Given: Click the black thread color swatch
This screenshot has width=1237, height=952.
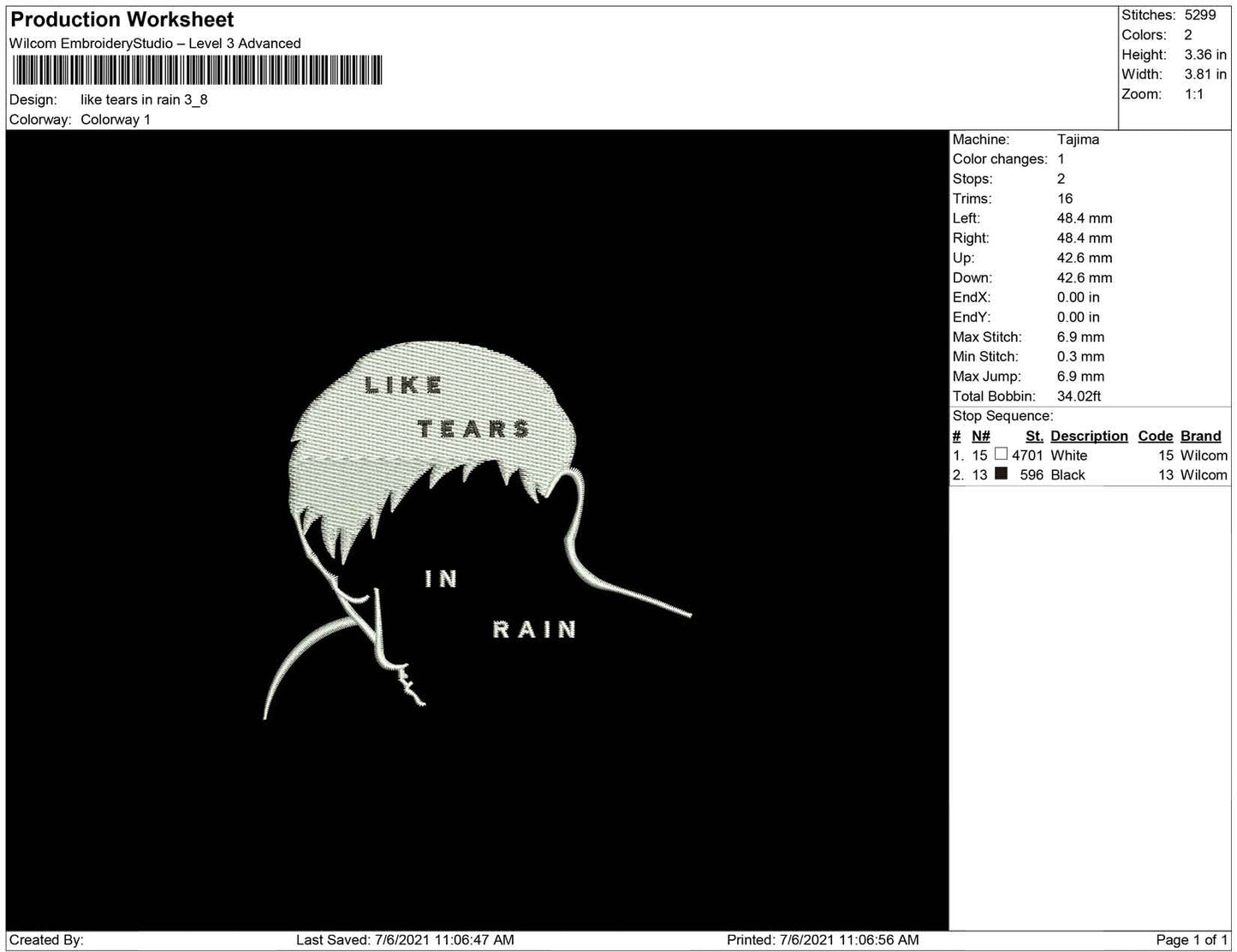Looking at the screenshot, I should 1001,473.
